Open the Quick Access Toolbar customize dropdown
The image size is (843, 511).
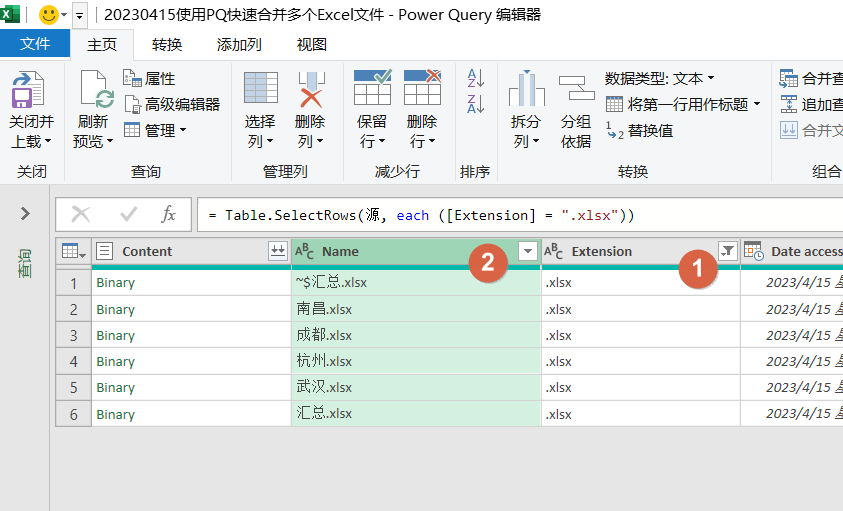click(x=80, y=16)
